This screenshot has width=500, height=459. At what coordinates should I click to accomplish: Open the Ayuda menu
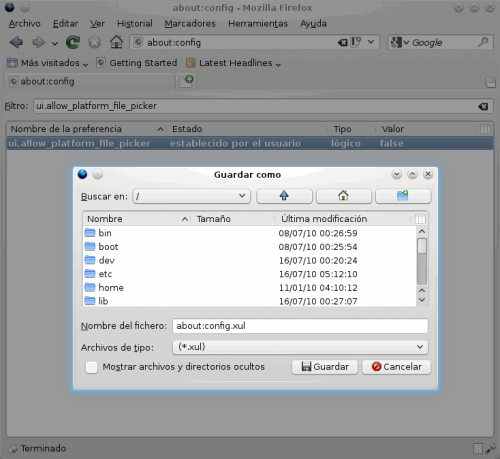[313, 24]
